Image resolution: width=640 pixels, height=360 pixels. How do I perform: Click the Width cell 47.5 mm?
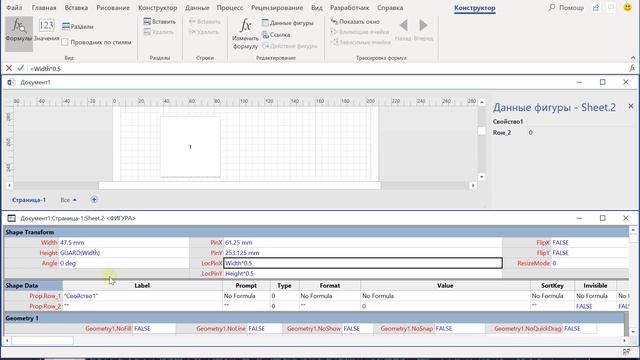click(x=124, y=242)
